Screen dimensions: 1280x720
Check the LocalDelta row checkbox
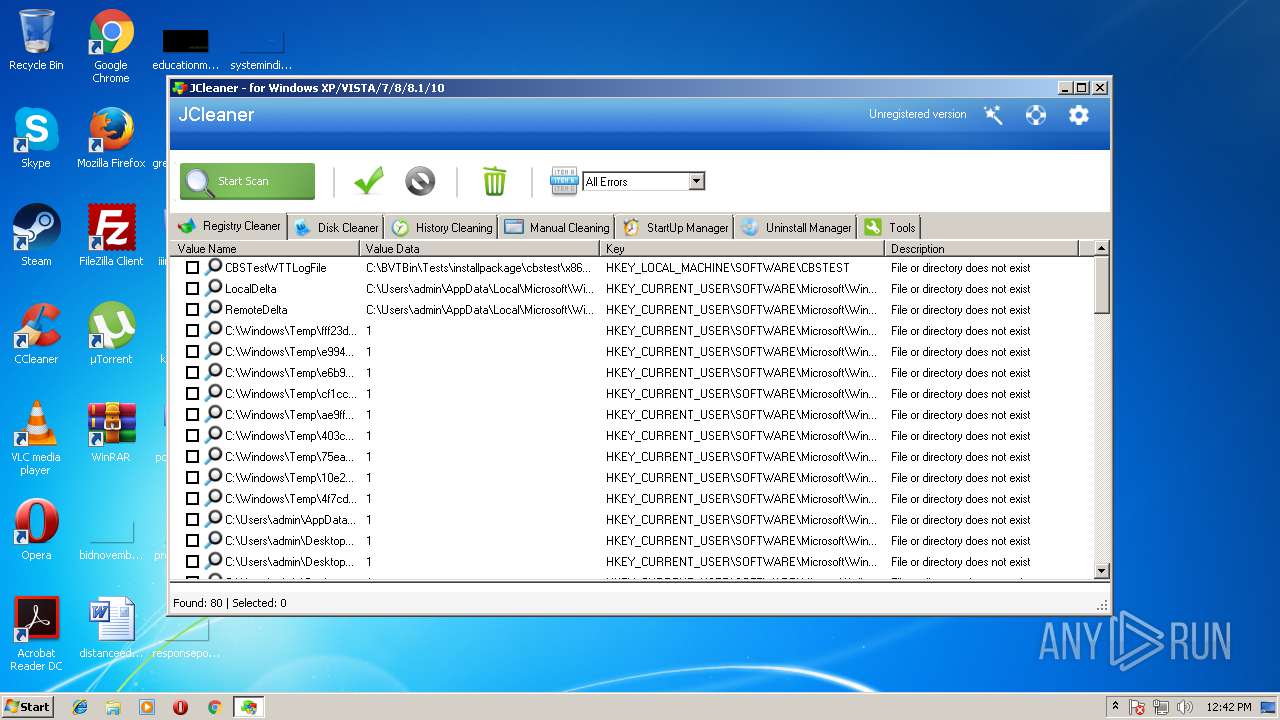[192, 289]
